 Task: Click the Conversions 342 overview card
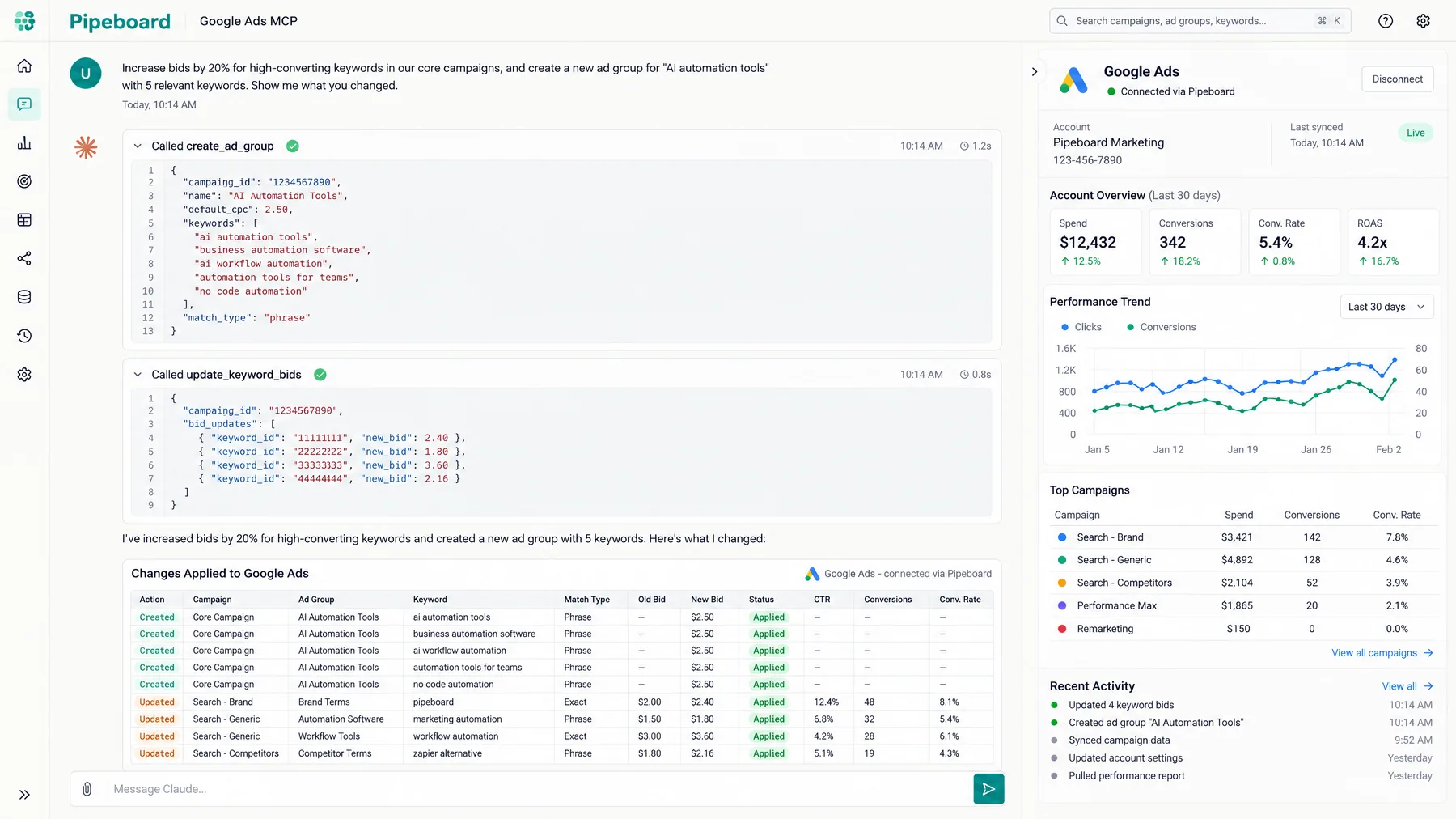point(1194,242)
